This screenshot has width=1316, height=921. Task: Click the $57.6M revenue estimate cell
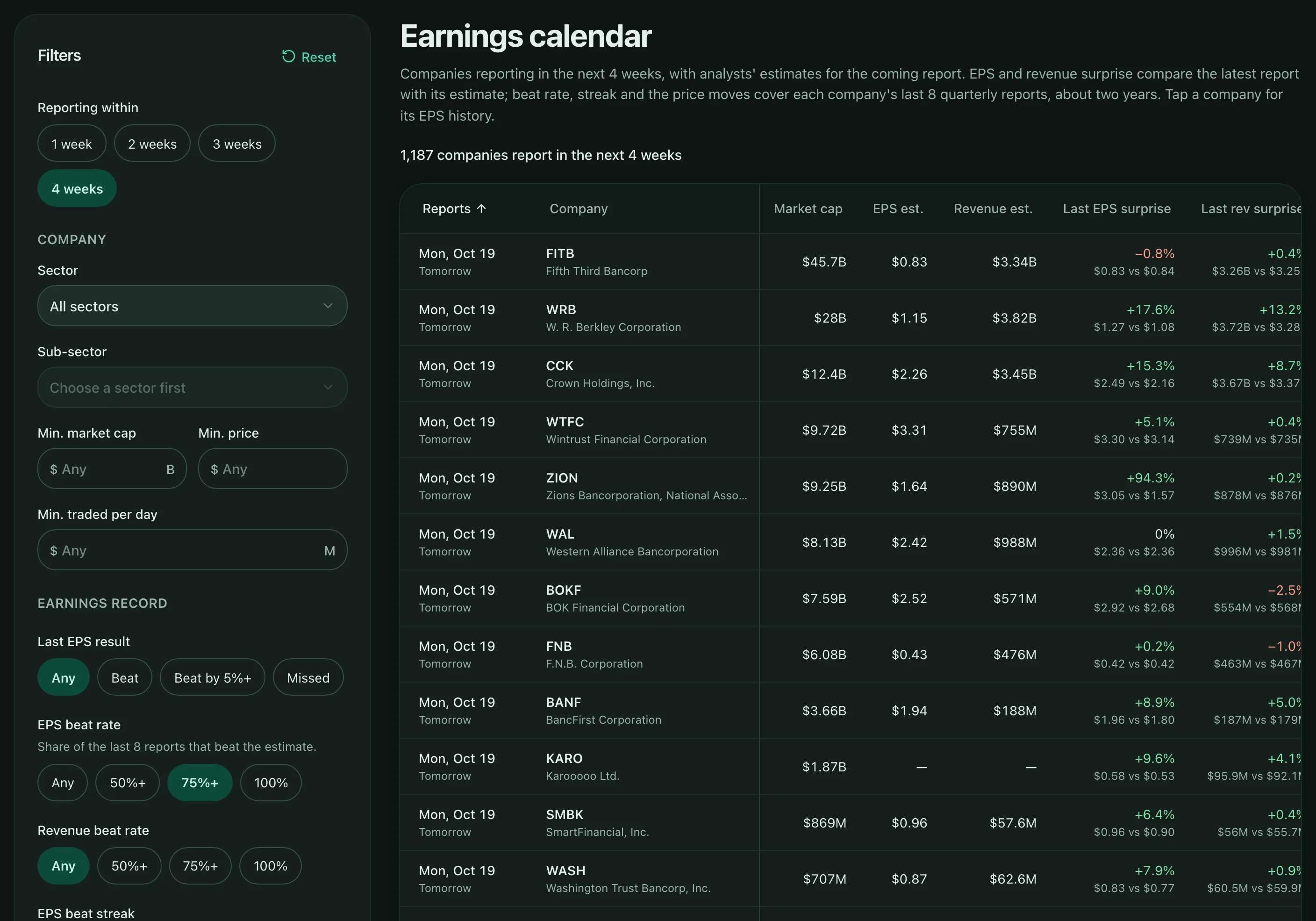click(1013, 823)
